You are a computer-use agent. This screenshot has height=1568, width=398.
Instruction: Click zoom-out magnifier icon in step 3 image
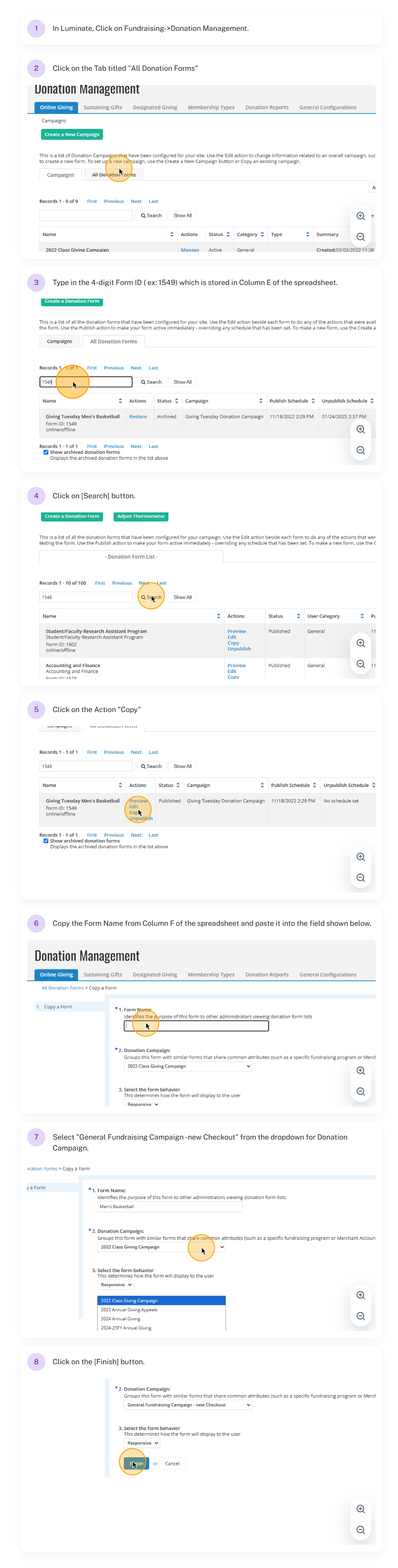[x=360, y=451]
